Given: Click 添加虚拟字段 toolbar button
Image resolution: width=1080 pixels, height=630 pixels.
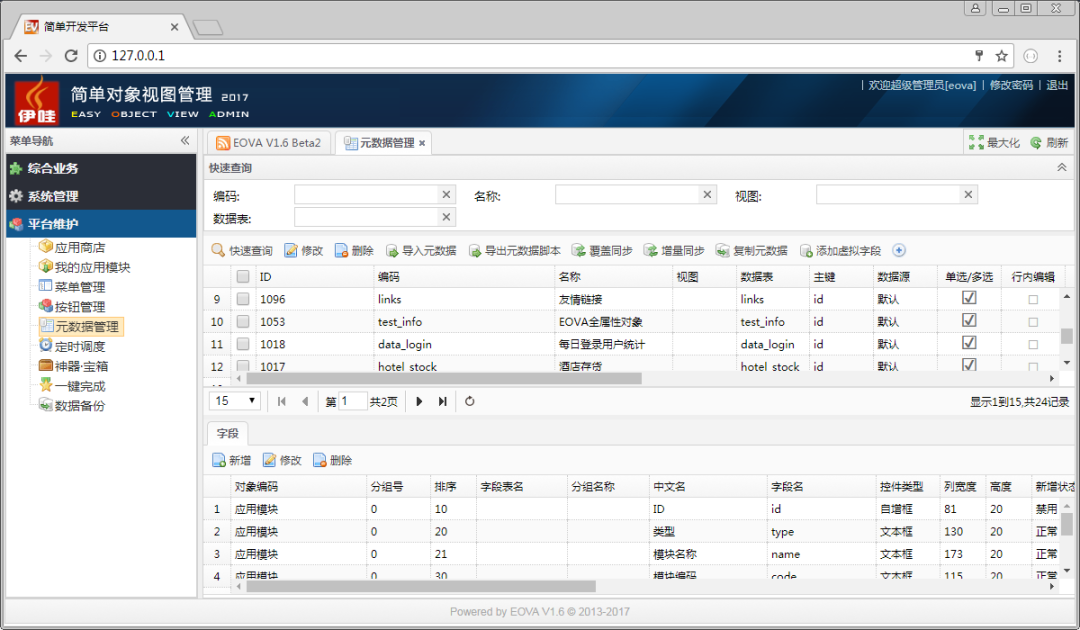Looking at the screenshot, I should (840, 251).
